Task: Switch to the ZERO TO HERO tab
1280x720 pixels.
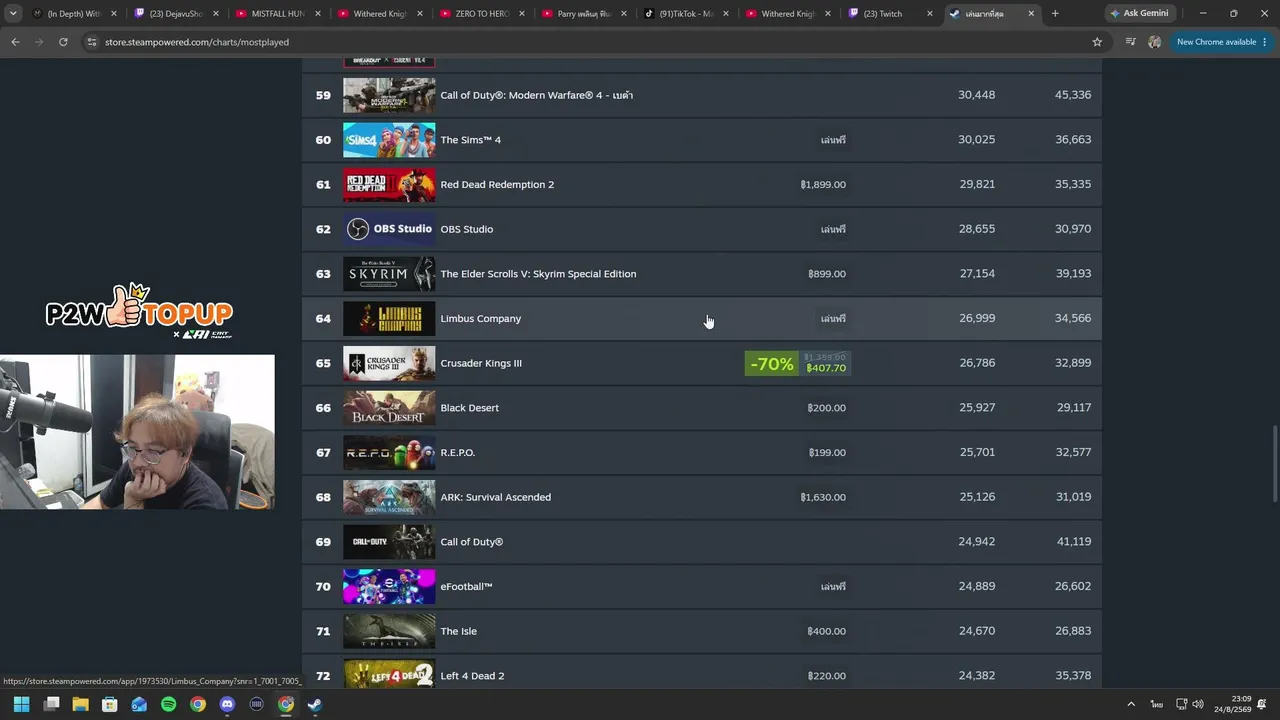Action: click(482, 14)
